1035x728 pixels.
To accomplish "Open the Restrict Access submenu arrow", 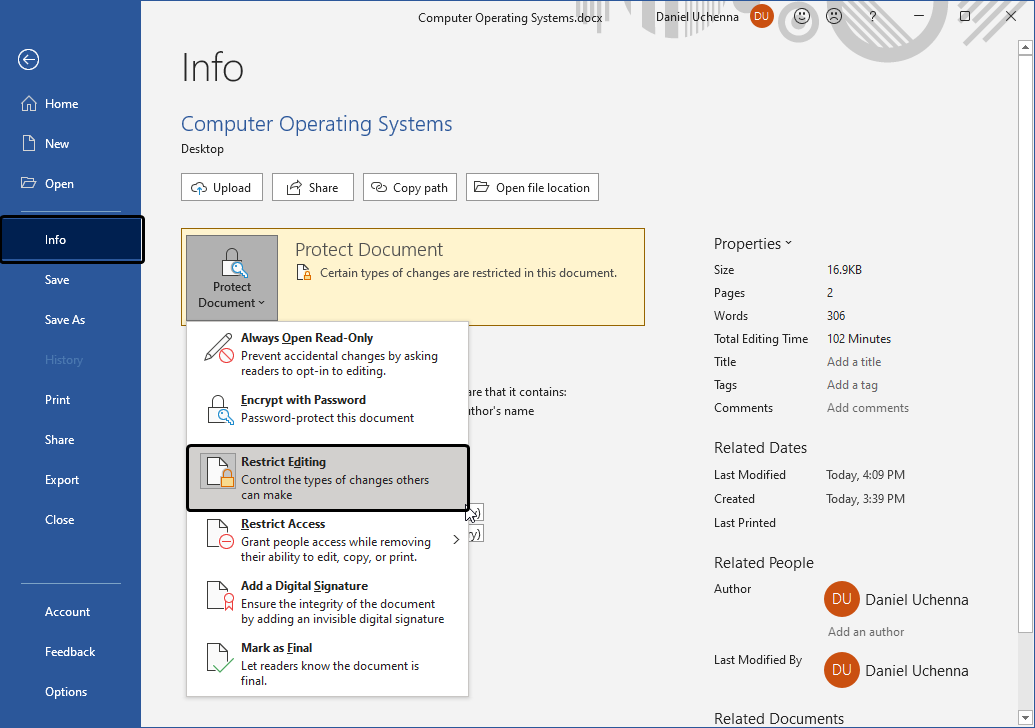I will [456, 537].
